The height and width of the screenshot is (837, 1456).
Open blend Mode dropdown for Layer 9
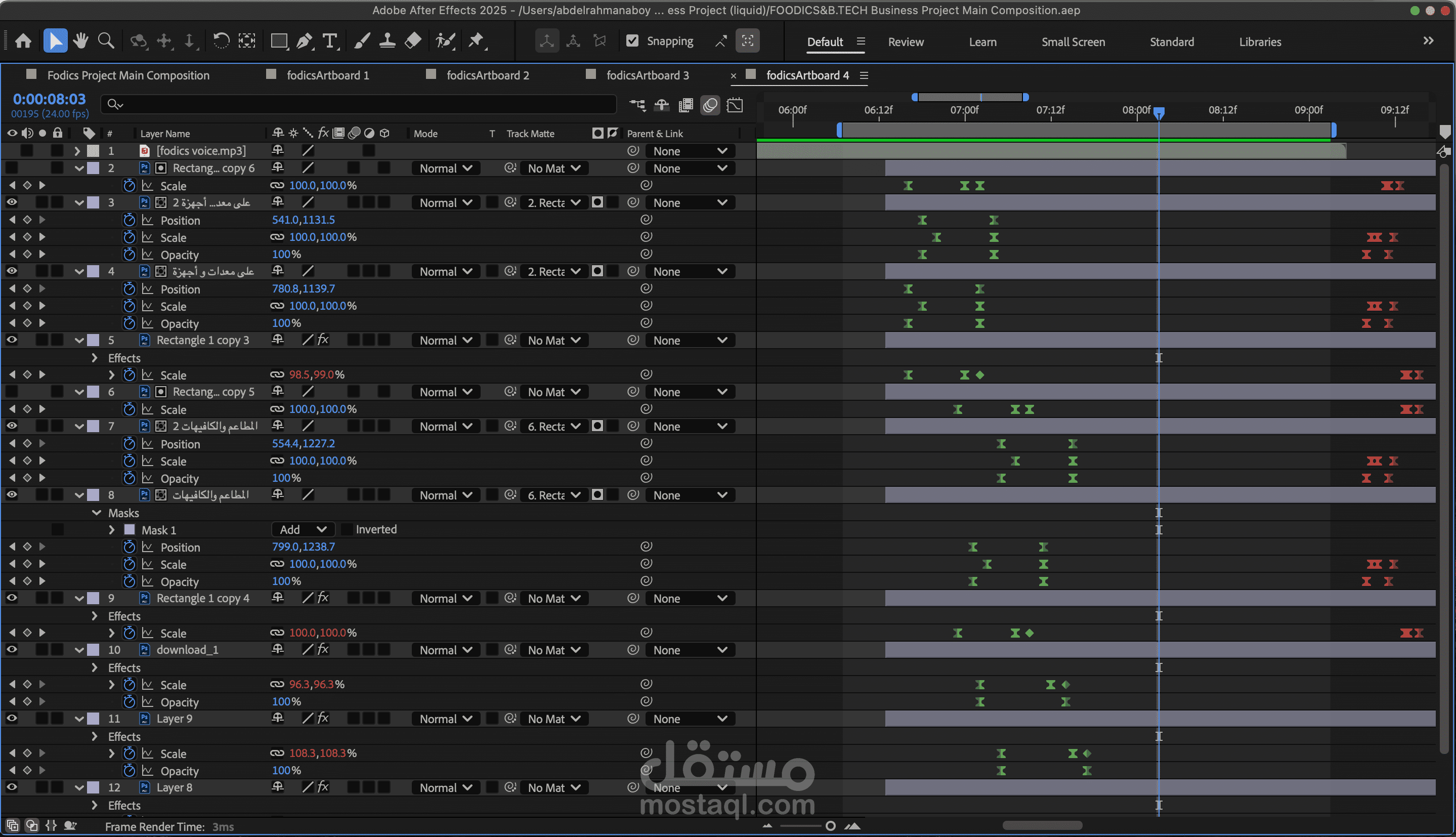click(x=445, y=719)
